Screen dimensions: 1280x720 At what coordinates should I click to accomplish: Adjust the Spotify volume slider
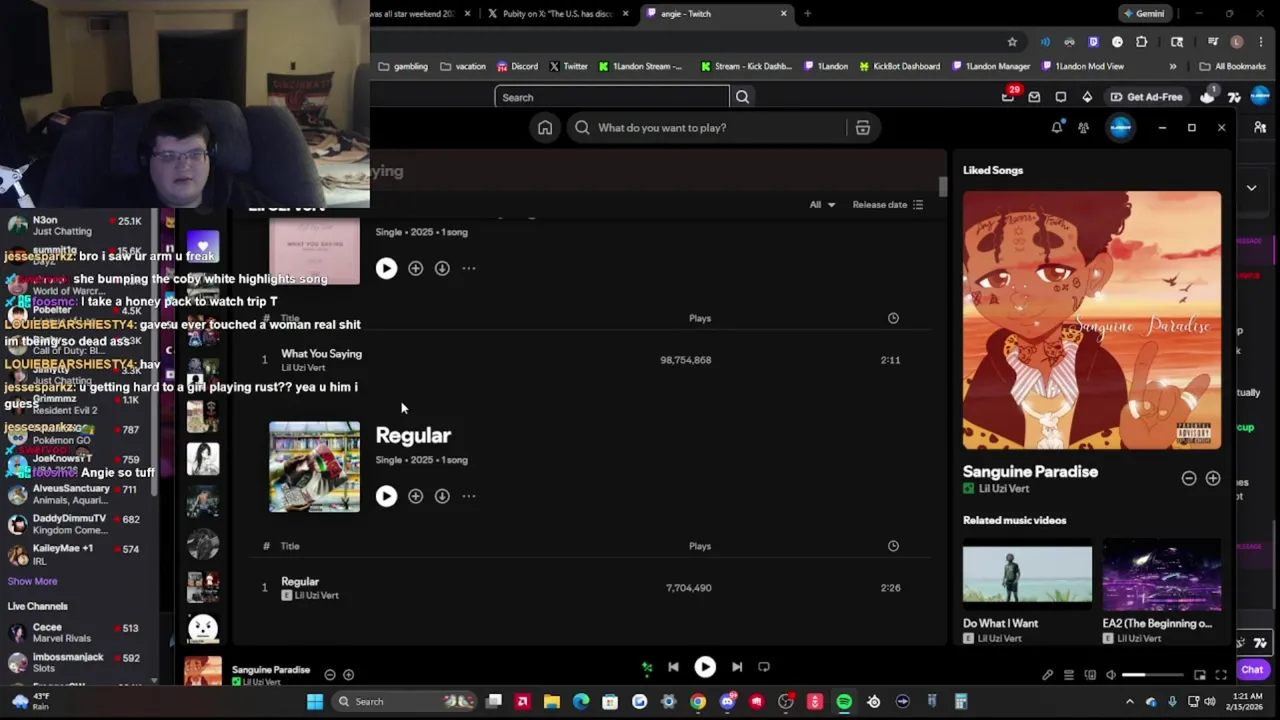point(1152,675)
